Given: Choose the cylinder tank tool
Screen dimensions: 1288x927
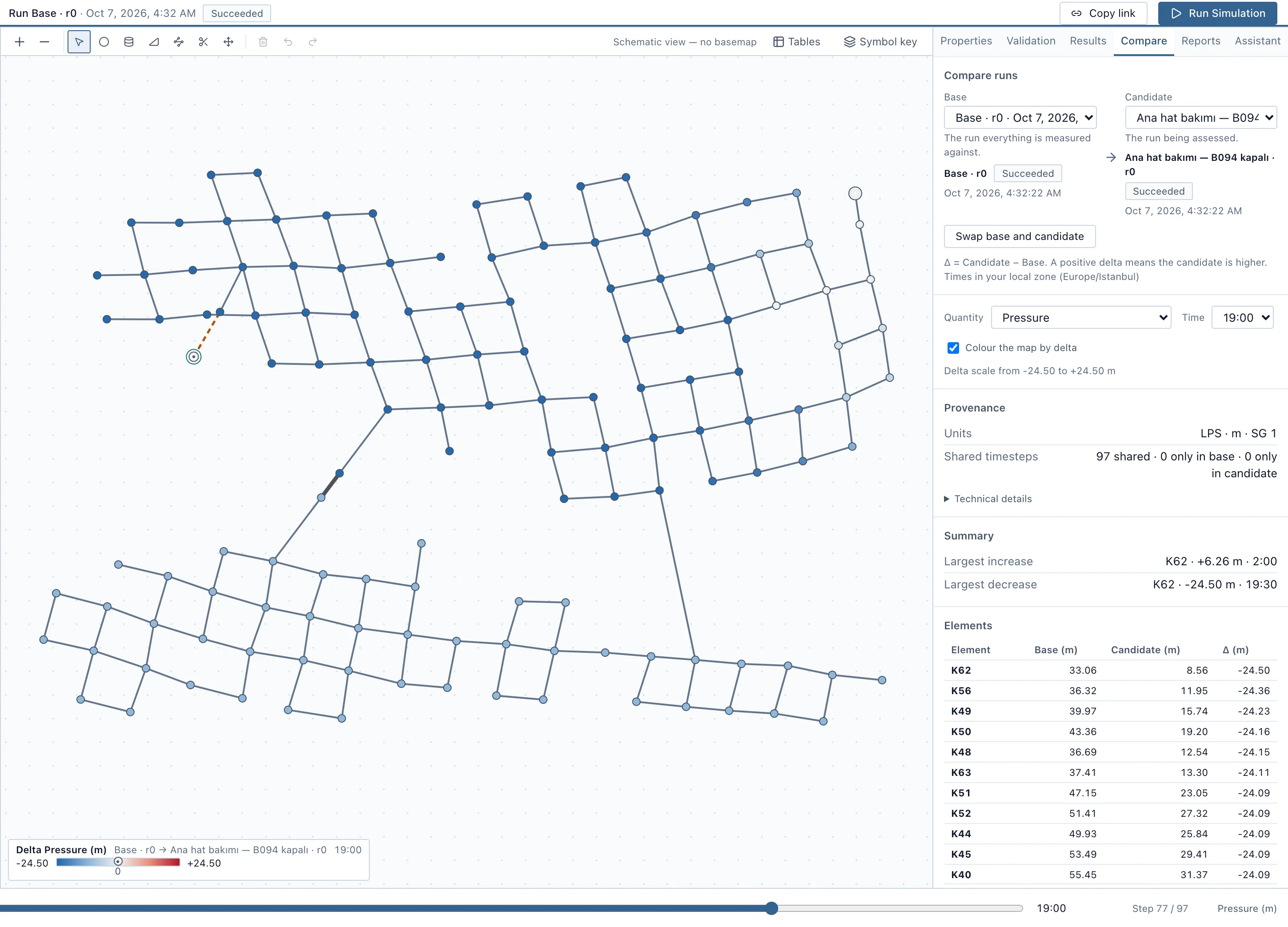Looking at the screenshot, I should point(129,42).
